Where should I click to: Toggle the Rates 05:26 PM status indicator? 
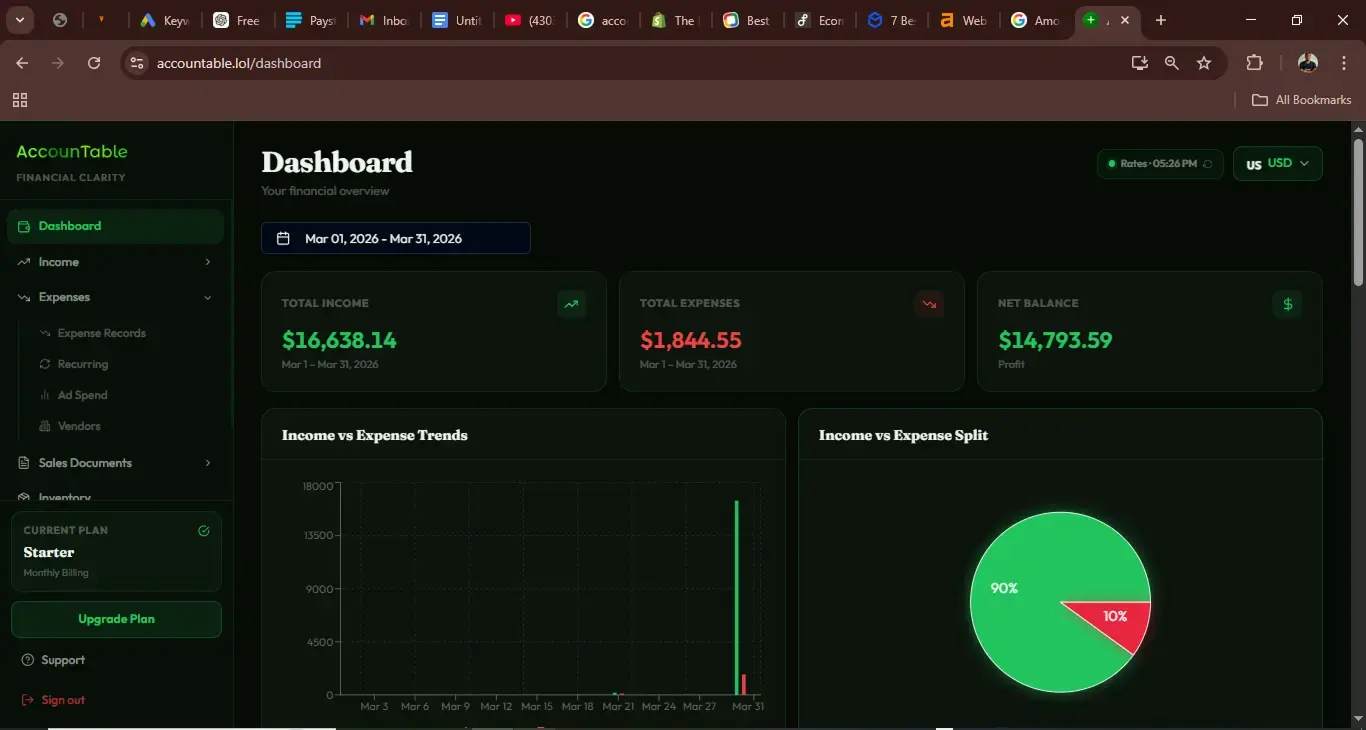pos(1111,164)
